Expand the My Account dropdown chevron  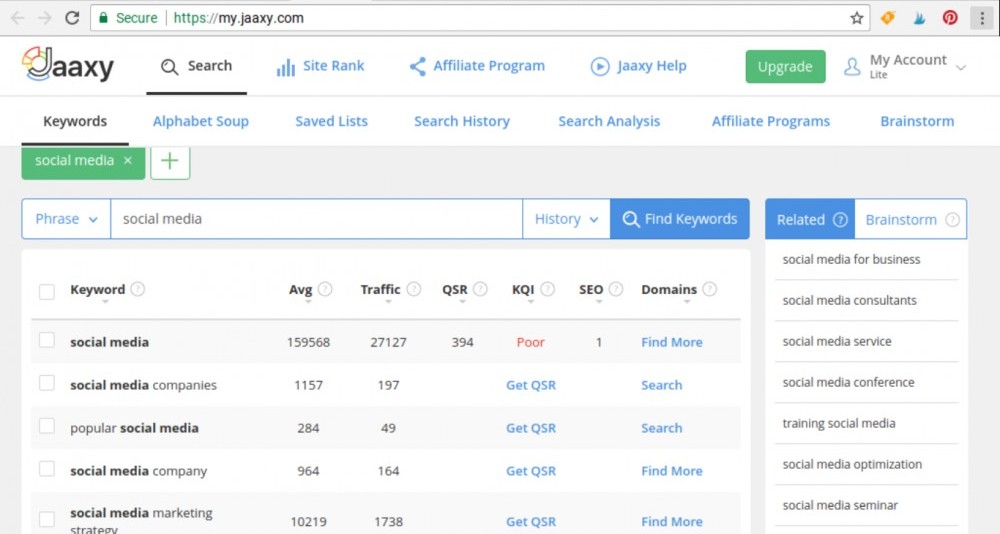point(961,67)
